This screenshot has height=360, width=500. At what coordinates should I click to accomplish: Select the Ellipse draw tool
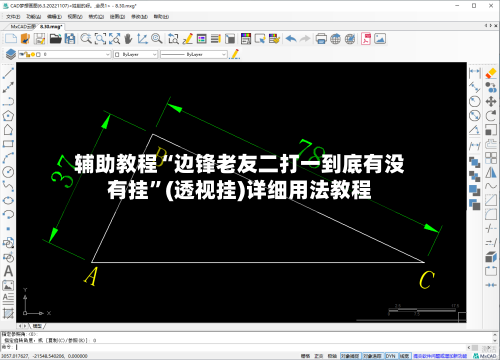point(8,200)
